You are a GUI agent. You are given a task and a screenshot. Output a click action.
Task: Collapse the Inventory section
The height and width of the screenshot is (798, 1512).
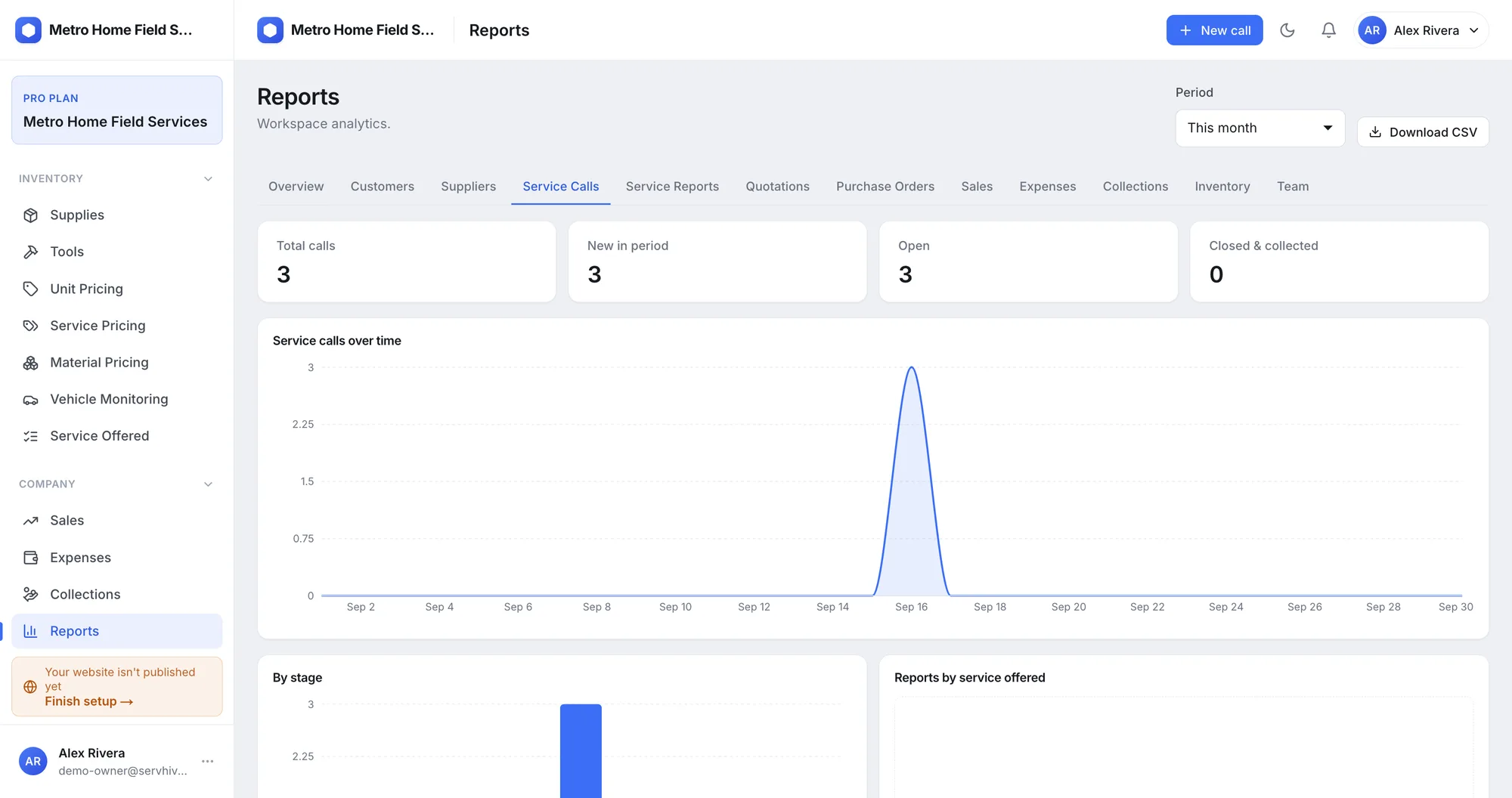[x=208, y=179]
